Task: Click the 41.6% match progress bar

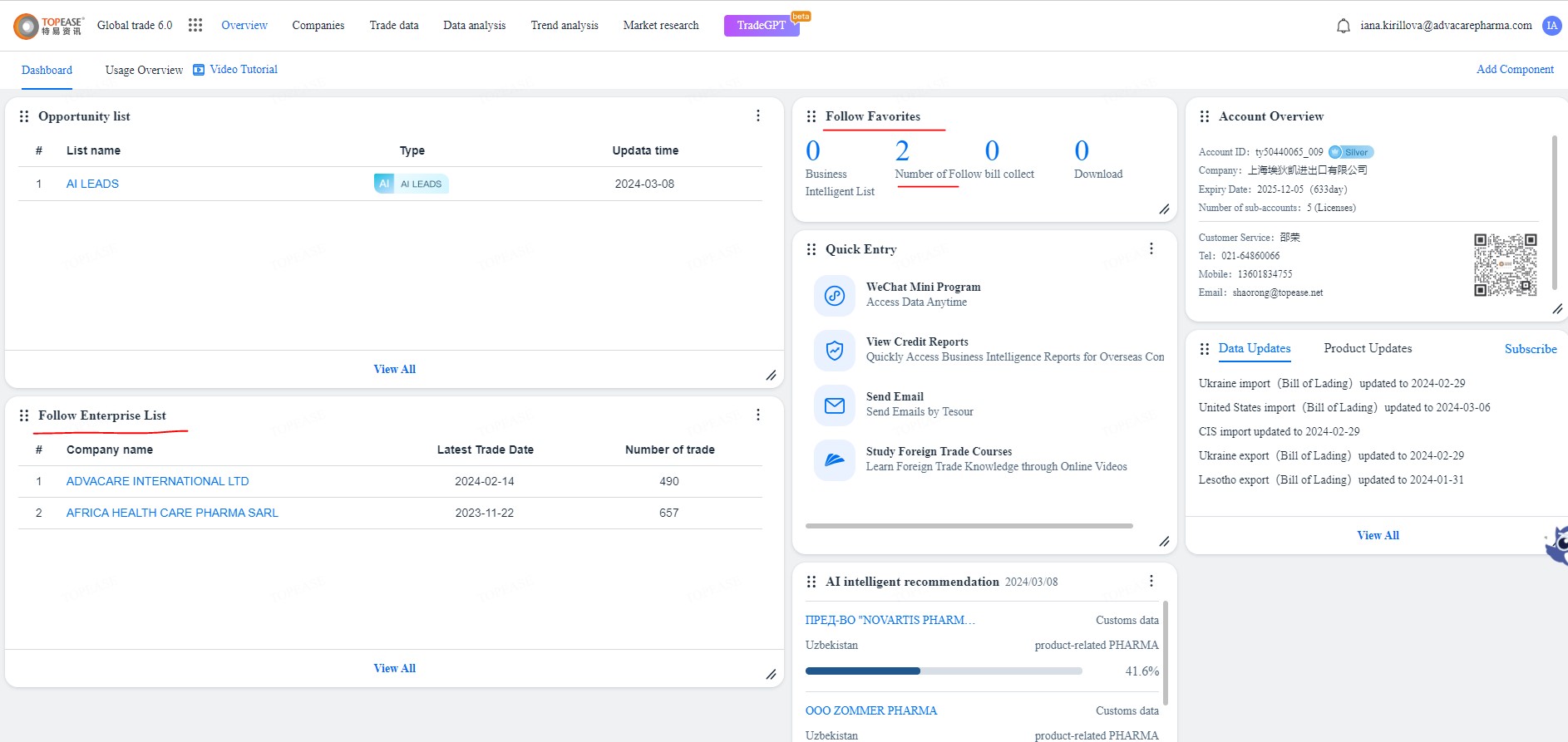Action: [944, 671]
